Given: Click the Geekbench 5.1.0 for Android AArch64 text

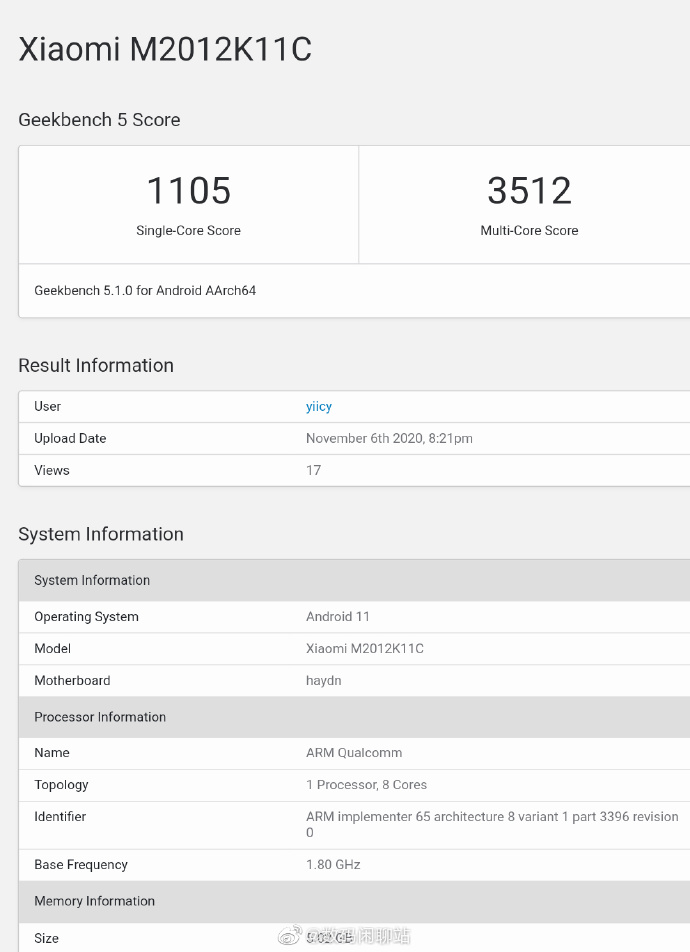Looking at the screenshot, I should click(145, 291).
